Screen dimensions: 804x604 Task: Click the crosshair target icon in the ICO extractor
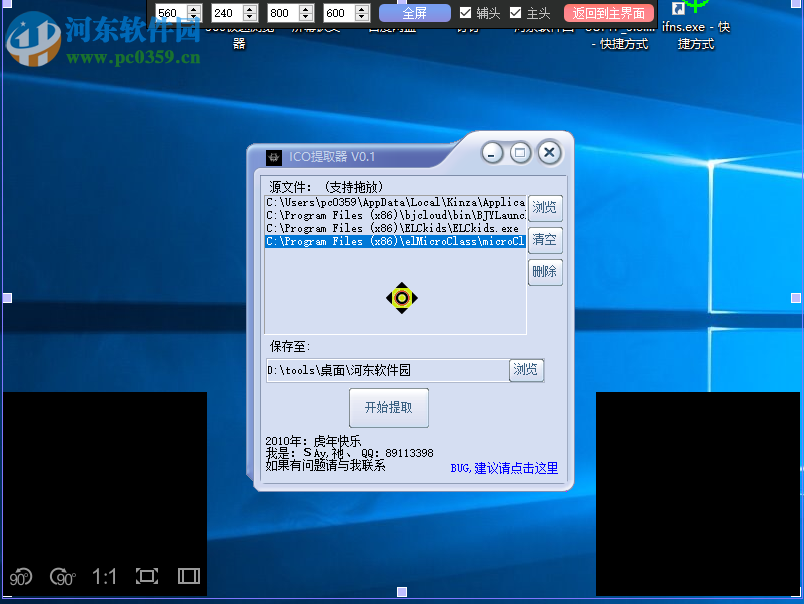click(x=402, y=297)
